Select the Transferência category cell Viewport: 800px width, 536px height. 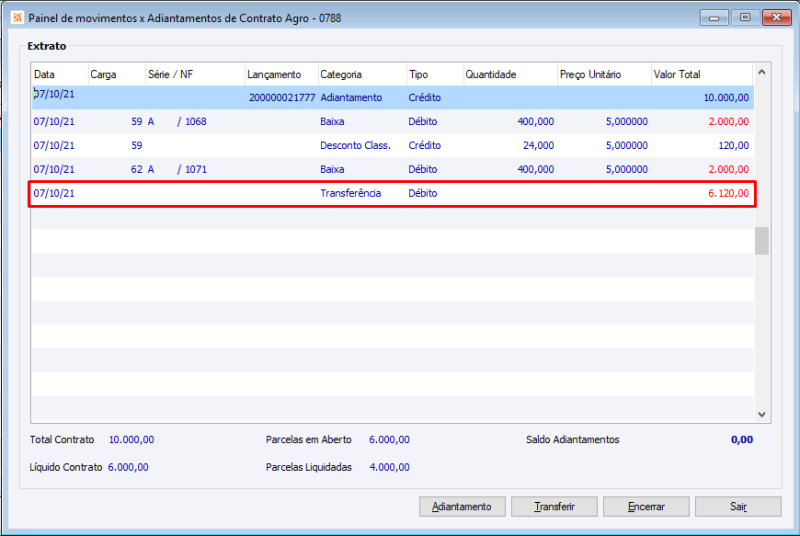click(x=351, y=193)
